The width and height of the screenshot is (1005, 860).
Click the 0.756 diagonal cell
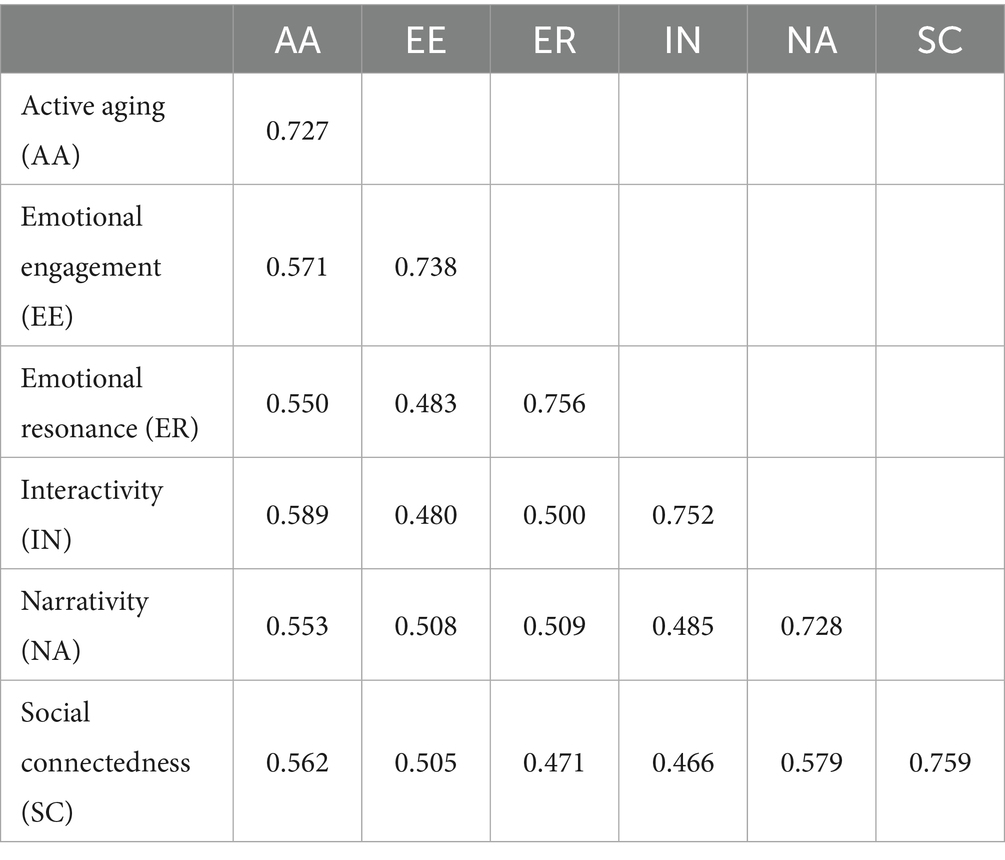(554, 403)
